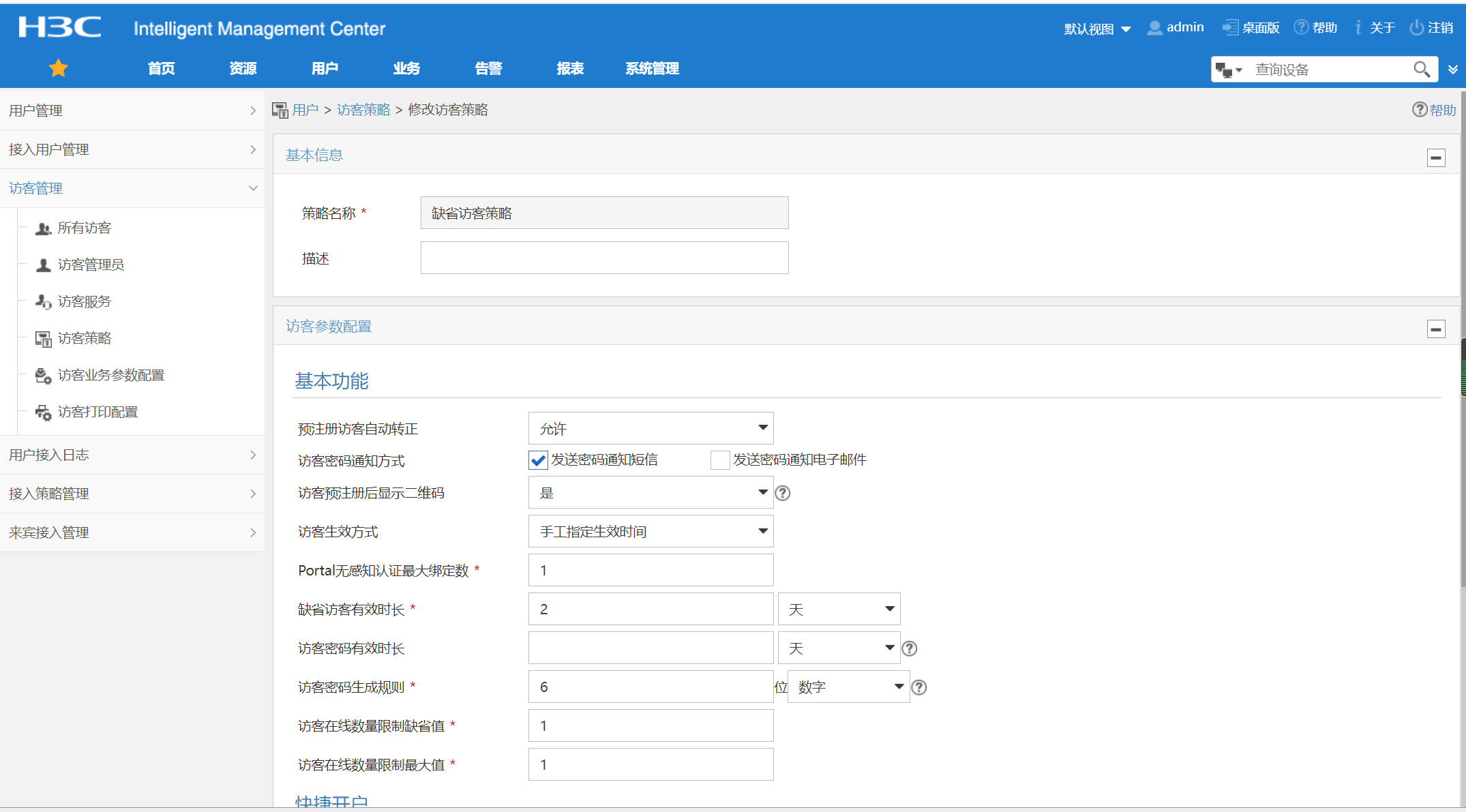Screen dimensions: 1466x812
Task: Click the search magnifier icon
Action: click(x=1421, y=69)
